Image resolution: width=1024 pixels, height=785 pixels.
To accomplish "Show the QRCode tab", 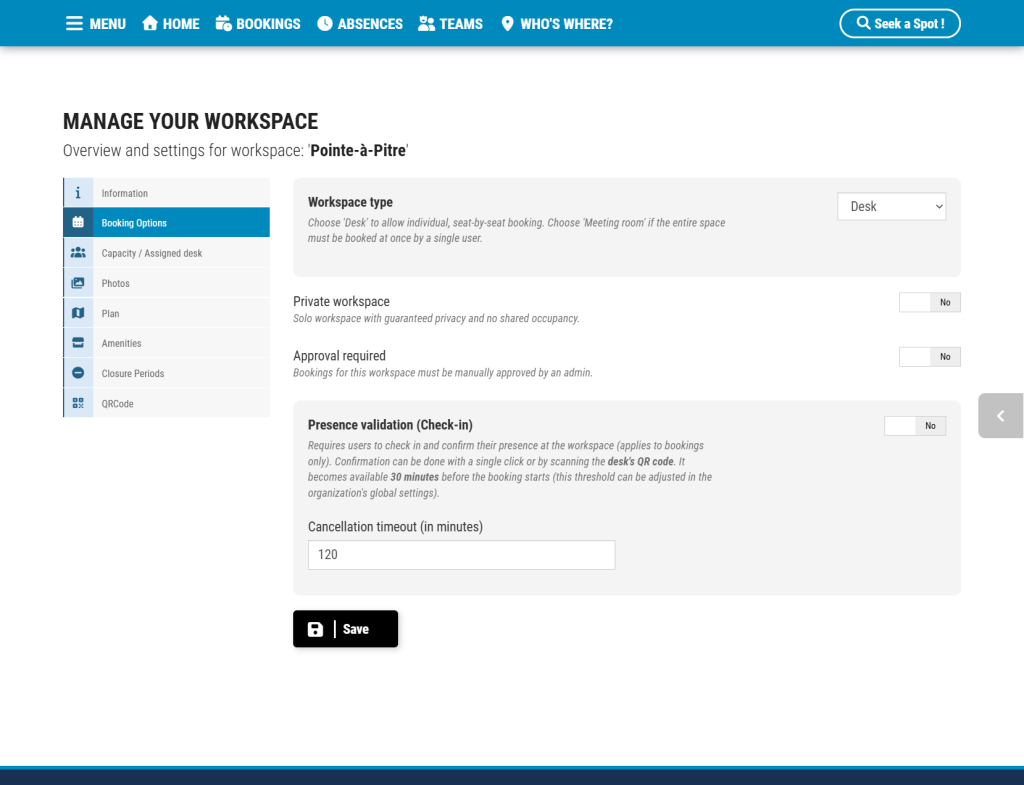I will [x=167, y=403].
